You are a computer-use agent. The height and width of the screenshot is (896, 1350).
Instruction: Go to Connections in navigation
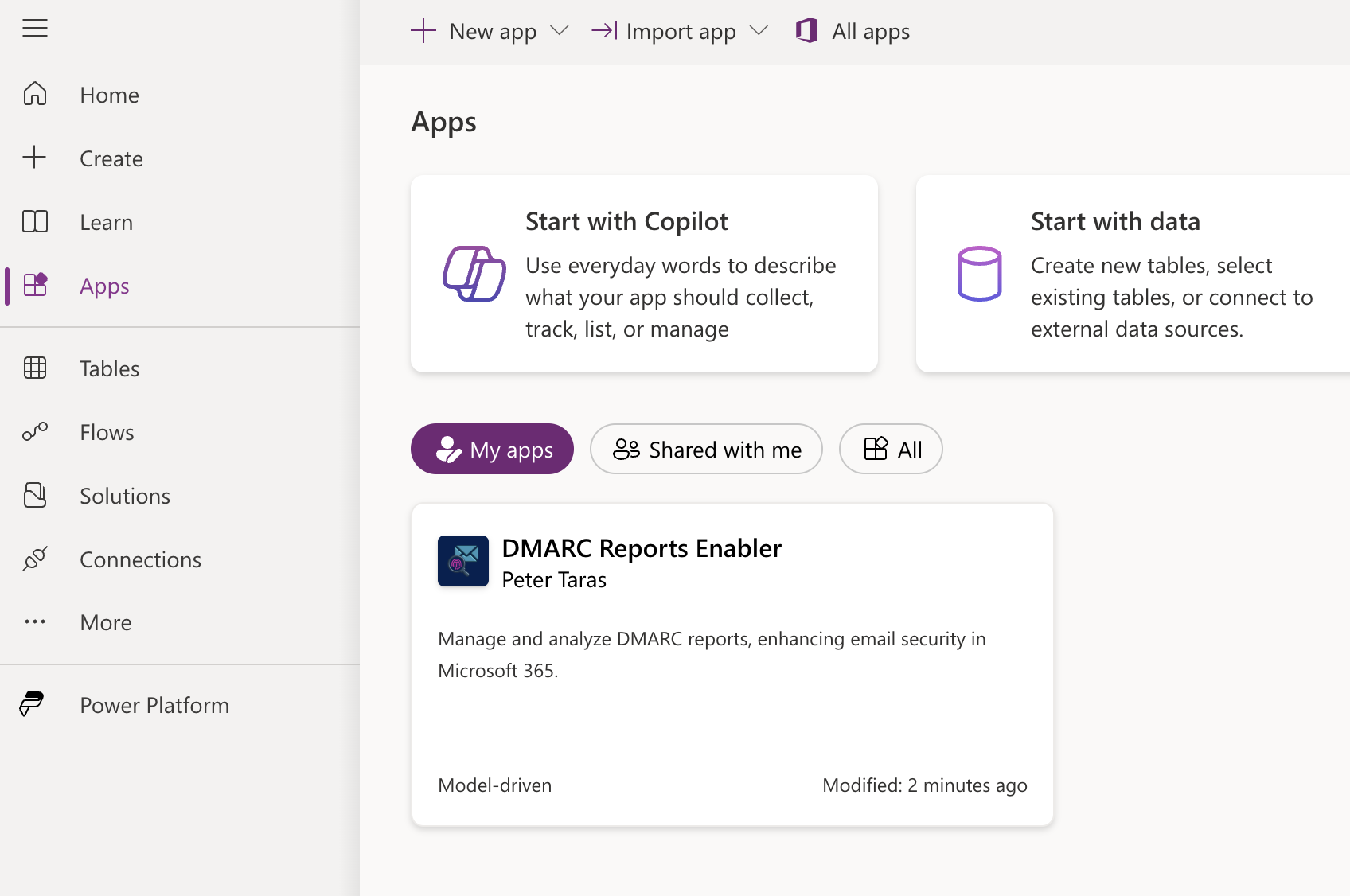pyautogui.click(x=180, y=559)
